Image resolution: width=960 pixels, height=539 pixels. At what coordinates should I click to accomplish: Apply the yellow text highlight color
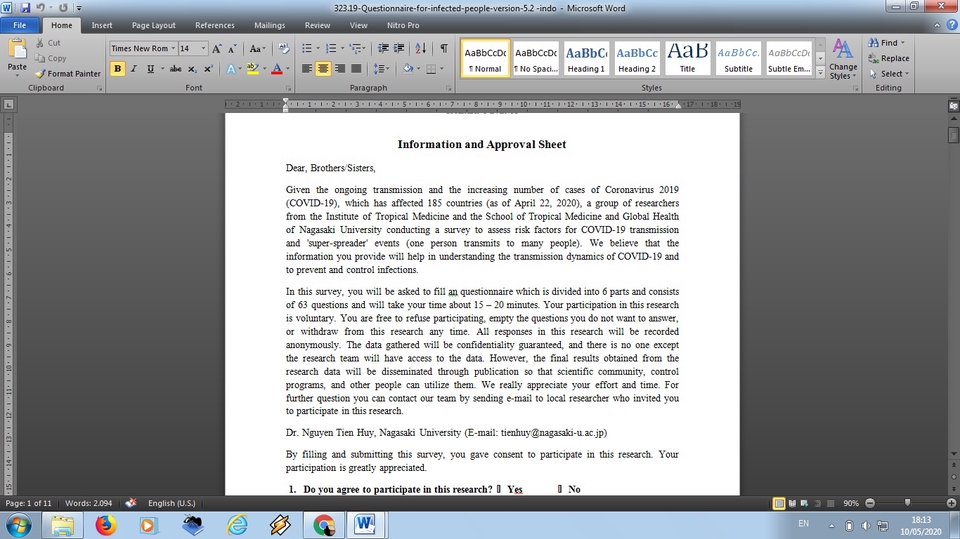(253, 69)
